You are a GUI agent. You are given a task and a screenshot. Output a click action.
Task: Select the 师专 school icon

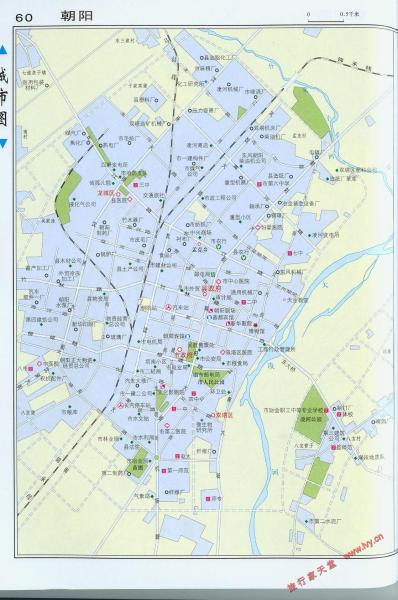click(x=209, y=499)
